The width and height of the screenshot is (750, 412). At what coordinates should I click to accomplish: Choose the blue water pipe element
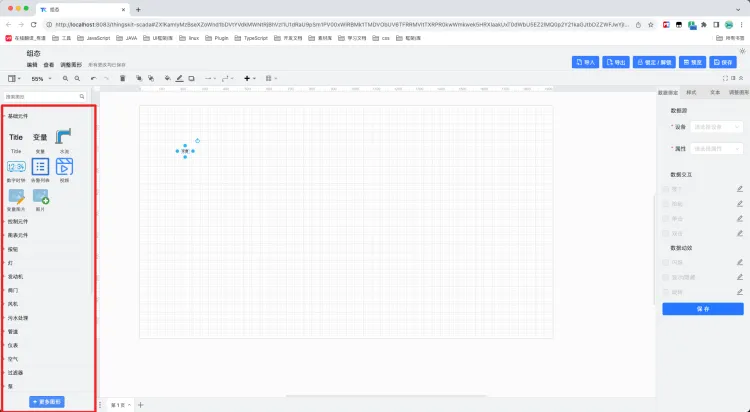pos(64,136)
